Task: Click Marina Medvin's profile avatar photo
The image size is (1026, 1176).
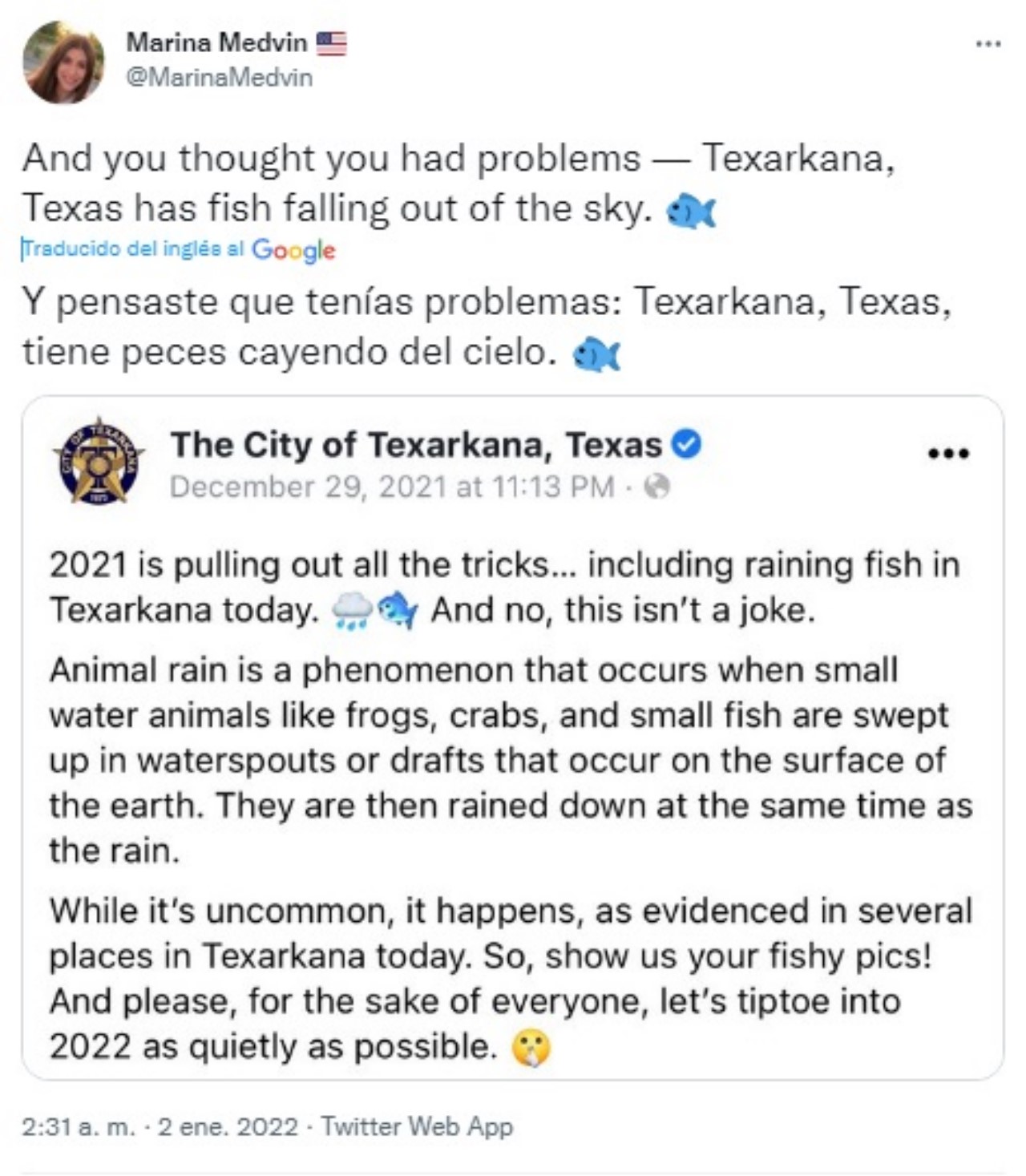Action: (x=63, y=63)
